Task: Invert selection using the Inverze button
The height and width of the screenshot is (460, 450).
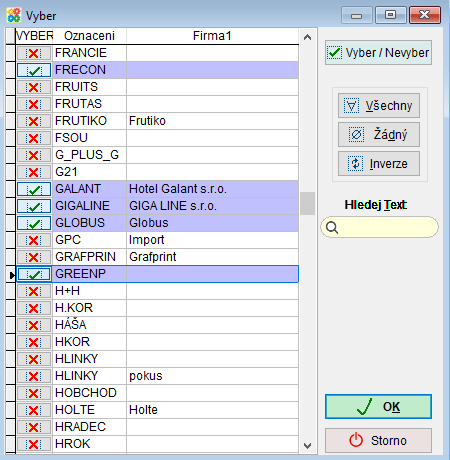Action: click(379, 164)
